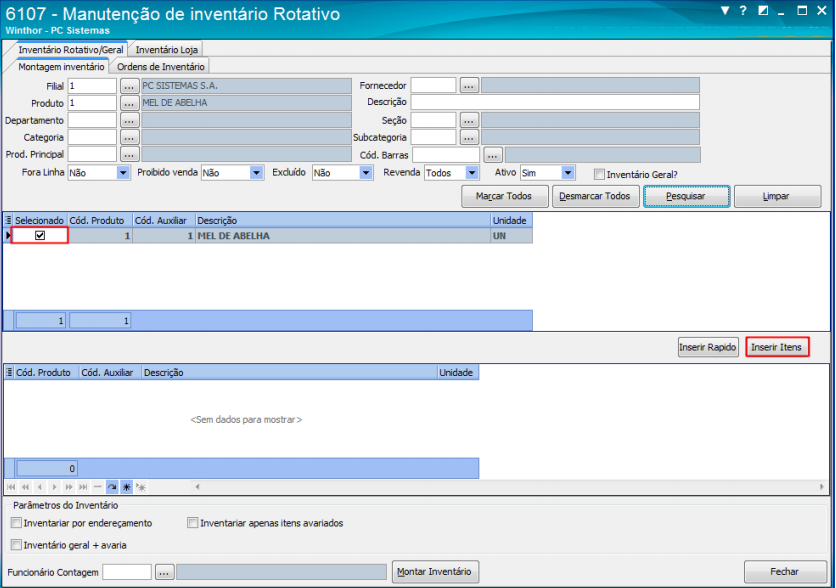Click the delete record minus icon
The height and width of the screenshot is (588, 836).
coord(98,487)
